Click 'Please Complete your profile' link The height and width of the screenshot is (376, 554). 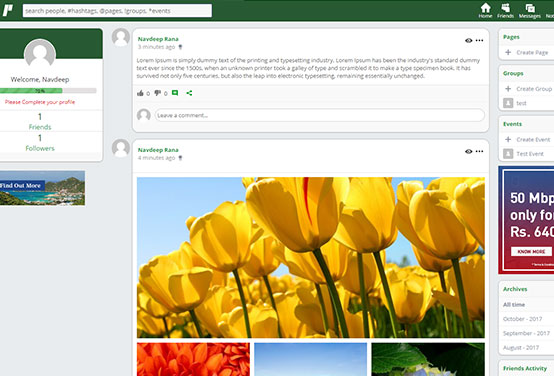pos(40,102)
